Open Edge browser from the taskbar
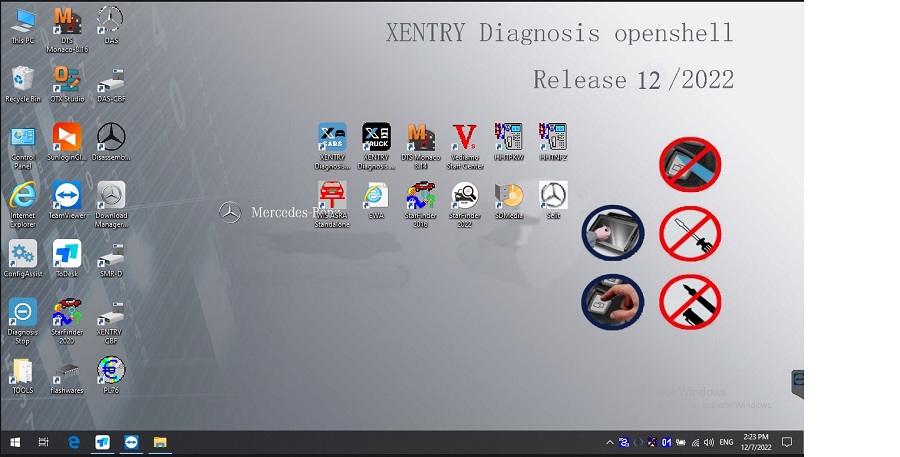Screen dimensions: 900x457 coord(74,442)
